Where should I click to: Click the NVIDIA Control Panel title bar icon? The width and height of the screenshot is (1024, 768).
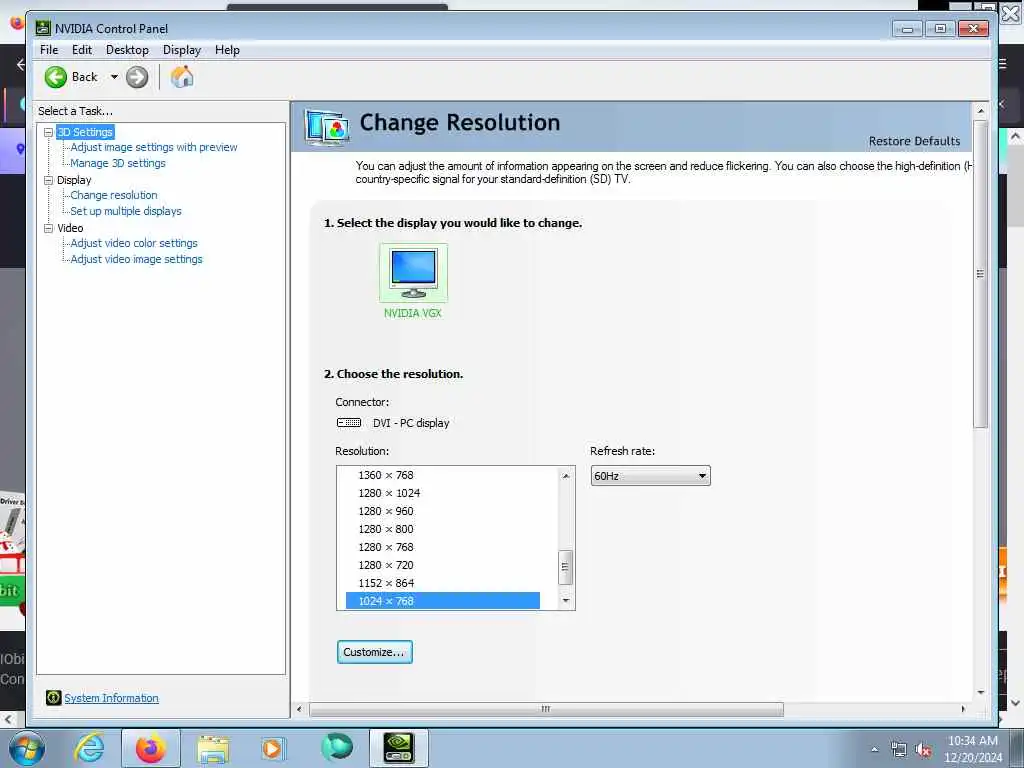pos(43,28)
